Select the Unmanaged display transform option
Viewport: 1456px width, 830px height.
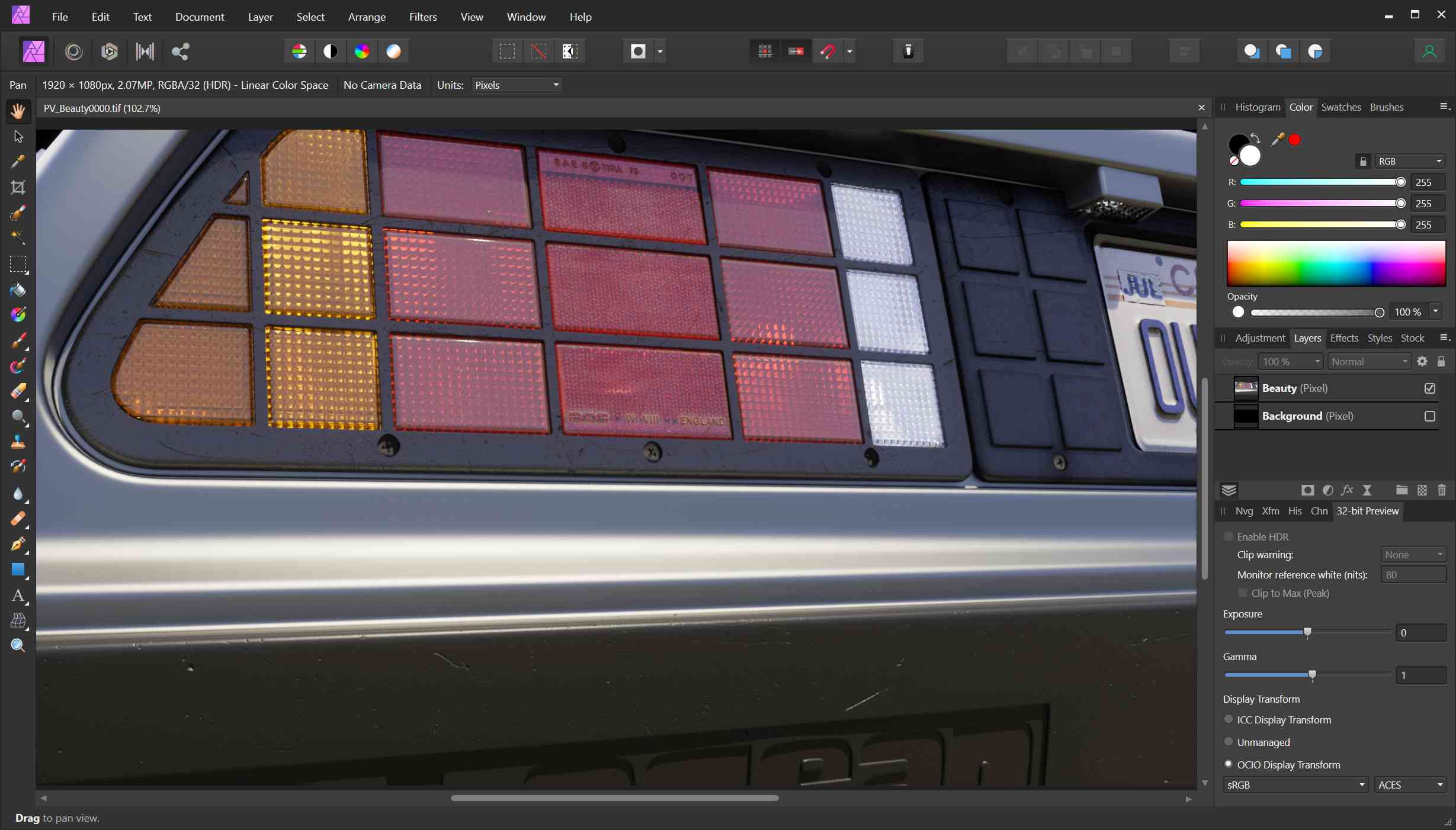[1229, 742]
